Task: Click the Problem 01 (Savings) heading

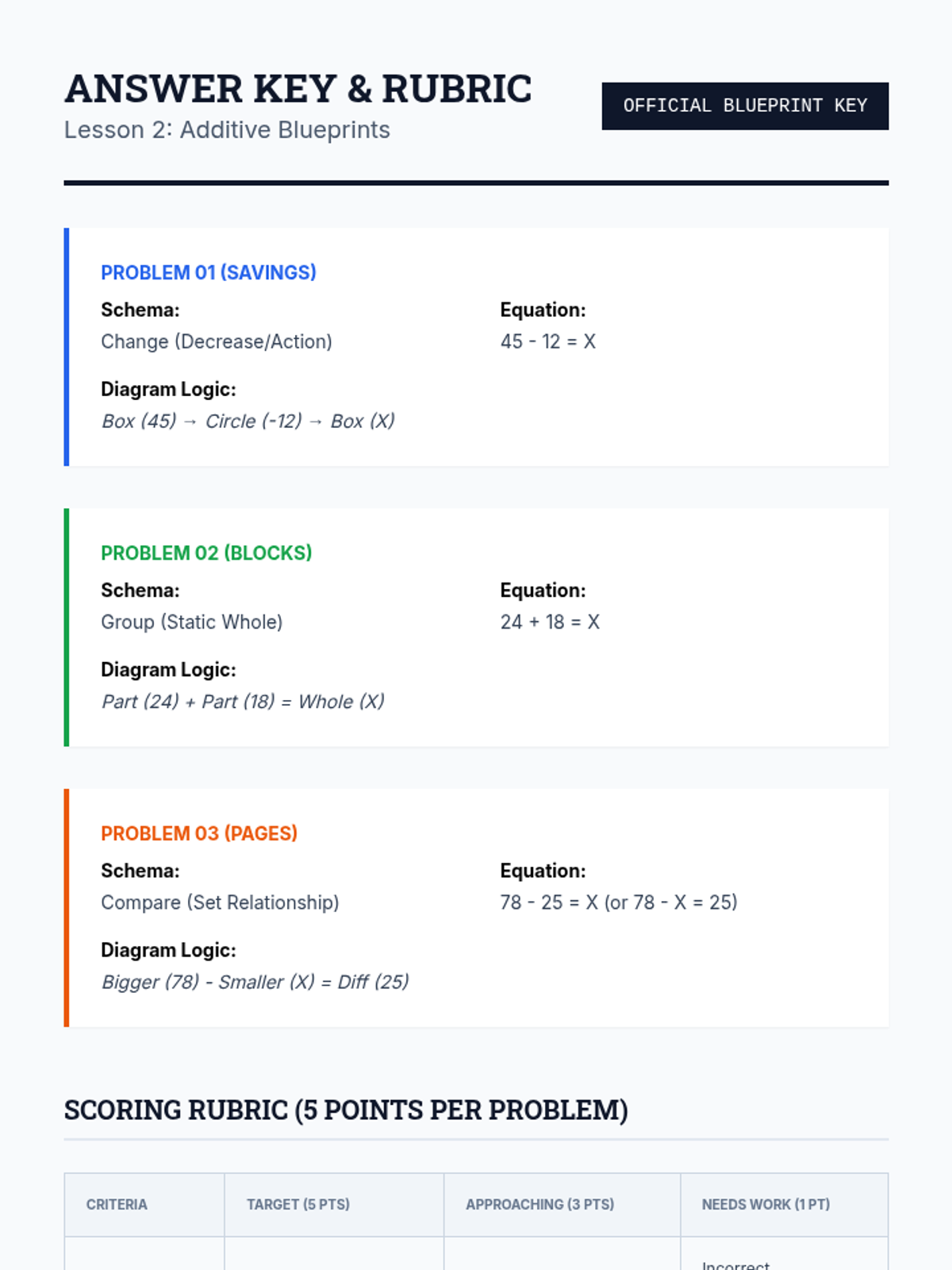Action: click(208, 272)
